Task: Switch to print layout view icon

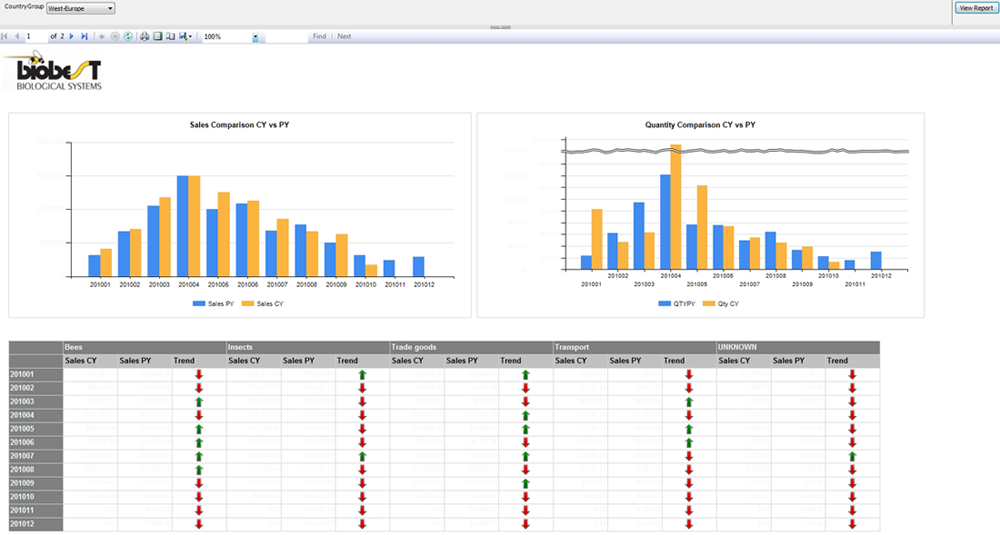Action: (158, 36)
